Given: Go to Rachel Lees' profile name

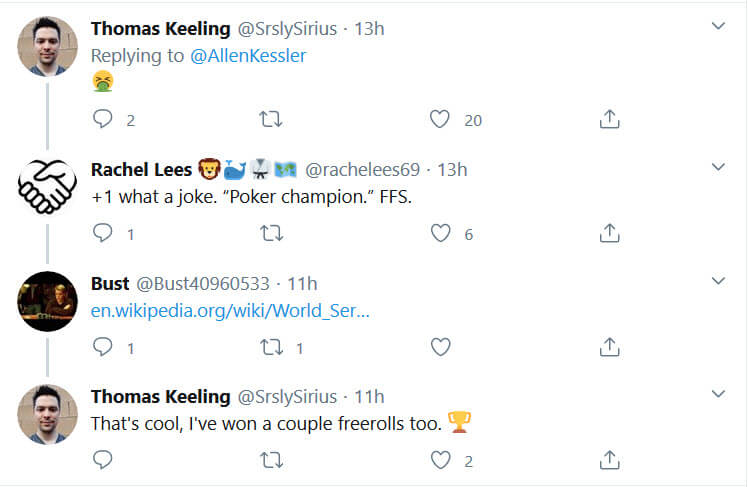Looking at the screenshot, I should pos(140,170).
